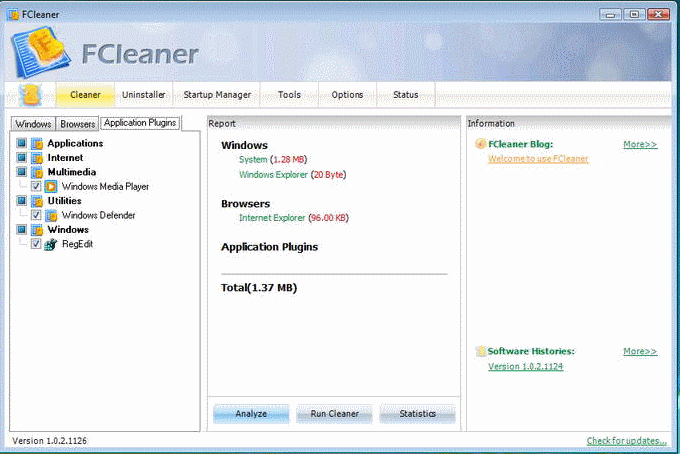This screenshot has height=454, width=680.
Task: Toggle the Windows Defender checkbox
Action: [x=36, y=215]
